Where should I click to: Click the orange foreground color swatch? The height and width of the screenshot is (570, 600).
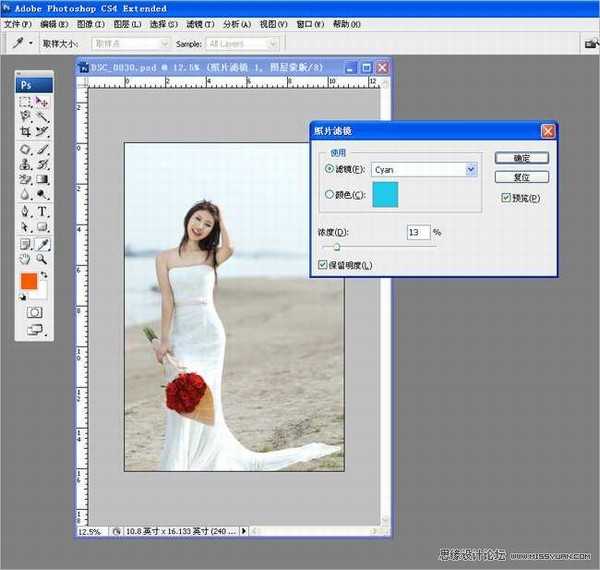[x=29, y=282]
